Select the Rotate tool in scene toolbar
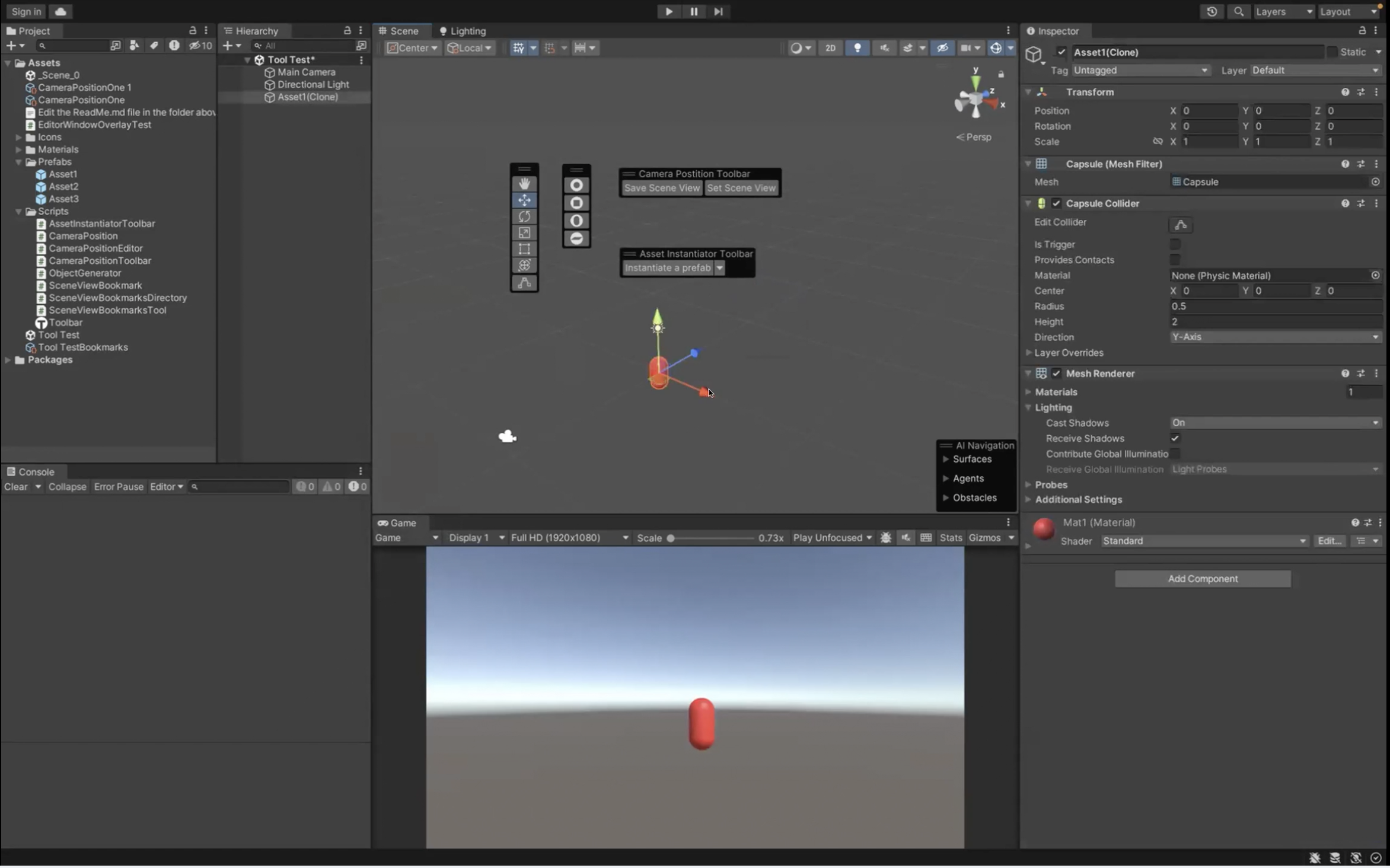 [x=524, y=216]
